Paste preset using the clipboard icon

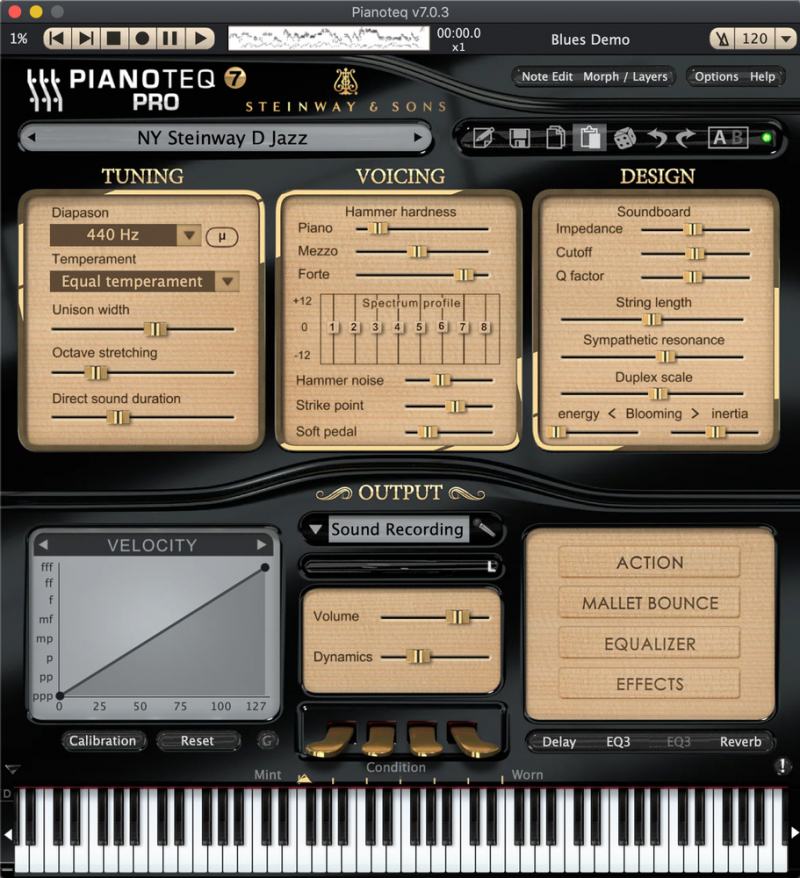(590, 137)
